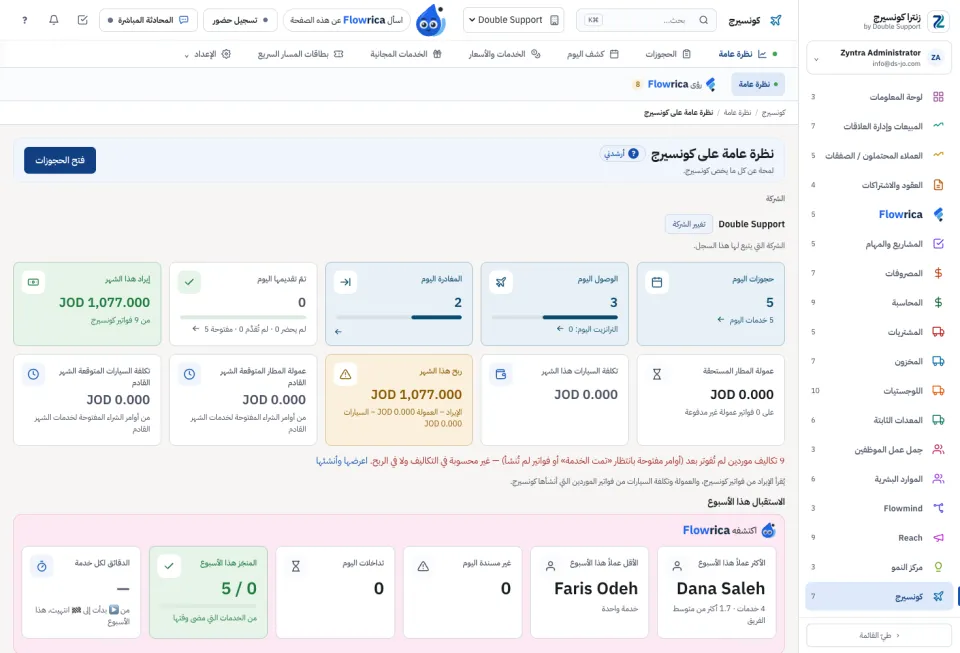The width and height of the screenshot is (960, 653).
Task: Expand the المبيعات وإدارة العلاقات sidebar group
Action: point(879,126)
